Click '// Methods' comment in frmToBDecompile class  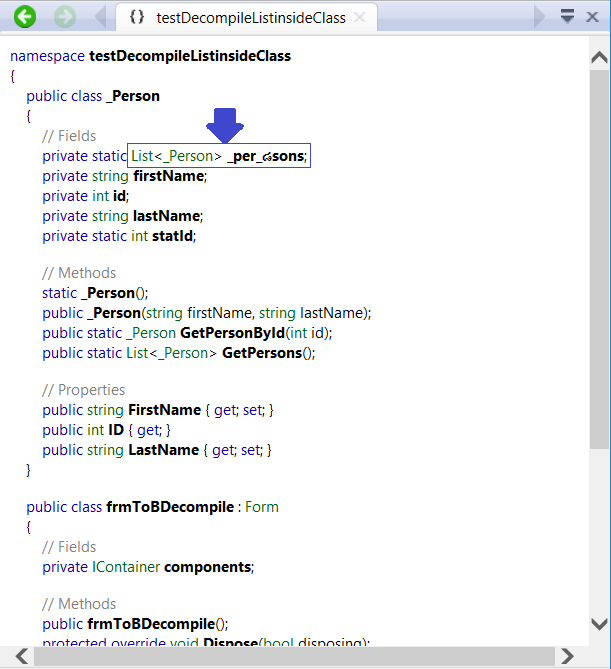[x=79, y=605]
